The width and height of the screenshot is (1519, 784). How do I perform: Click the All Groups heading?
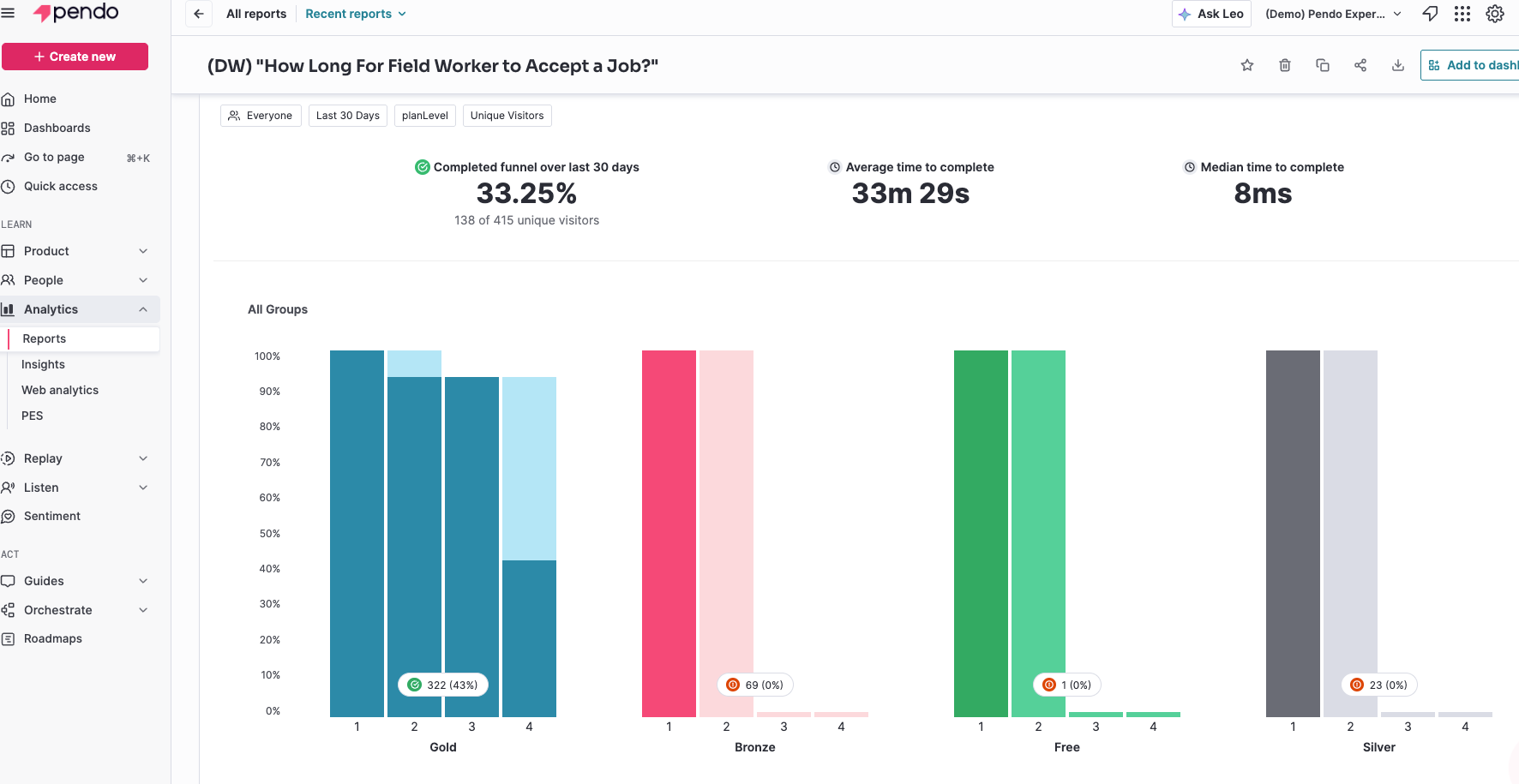coord(278,309)
